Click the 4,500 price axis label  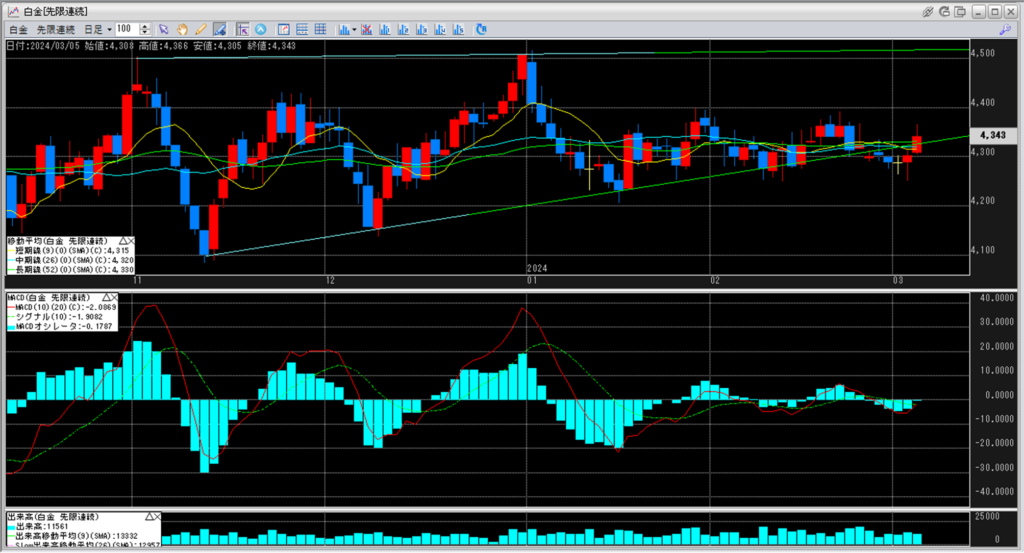coord(982,54)
